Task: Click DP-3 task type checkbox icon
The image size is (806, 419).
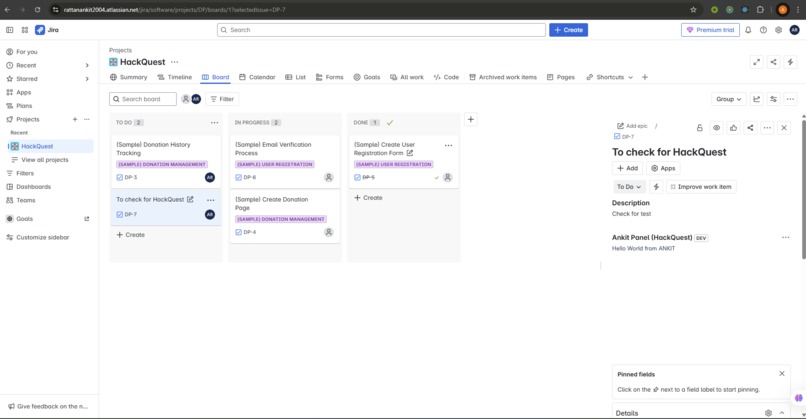Action: click(120, 177)
